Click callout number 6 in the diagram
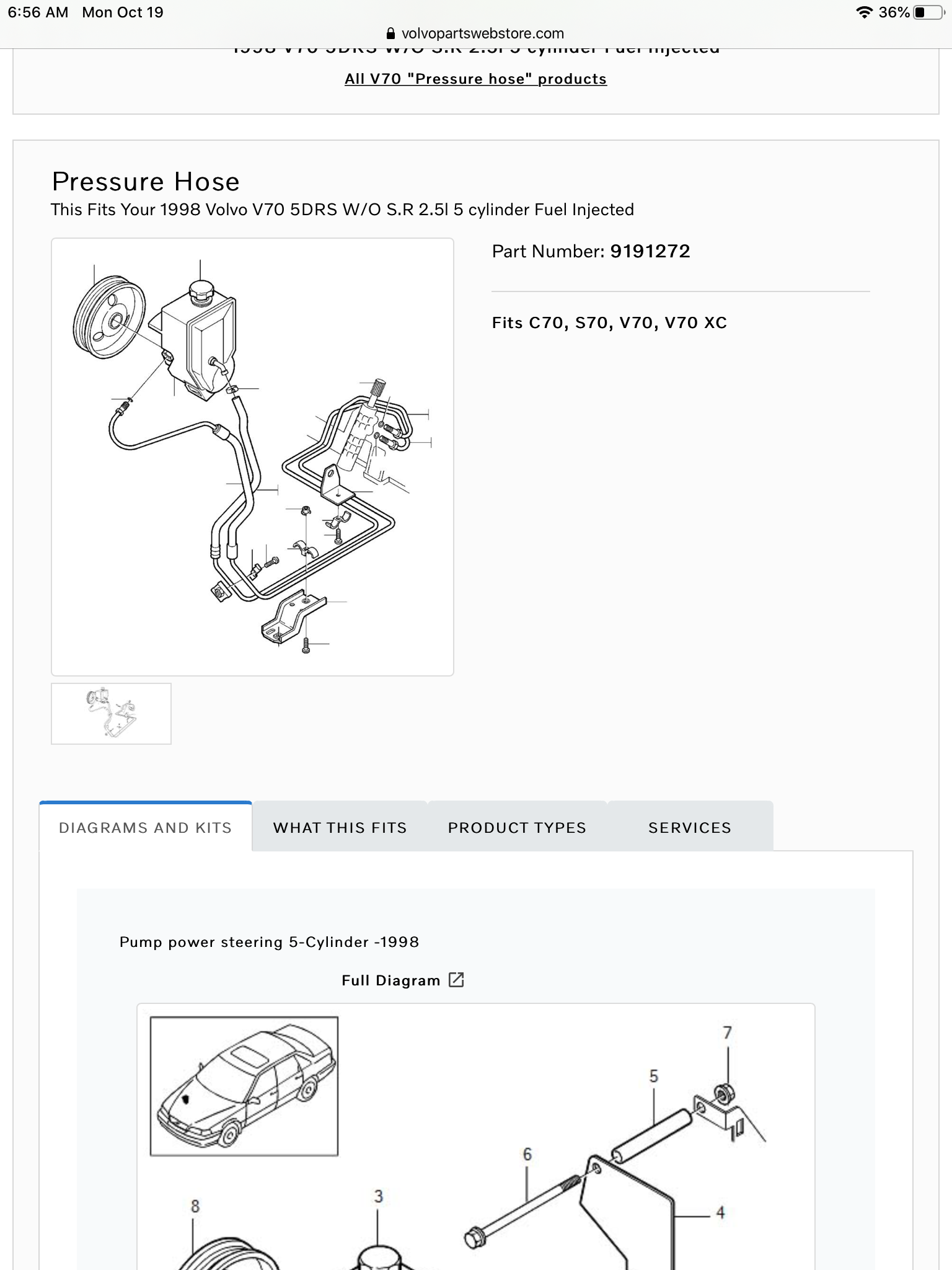Image resolution: width=952 pixels, height=1270 pixels. [x=527, y=1155]
